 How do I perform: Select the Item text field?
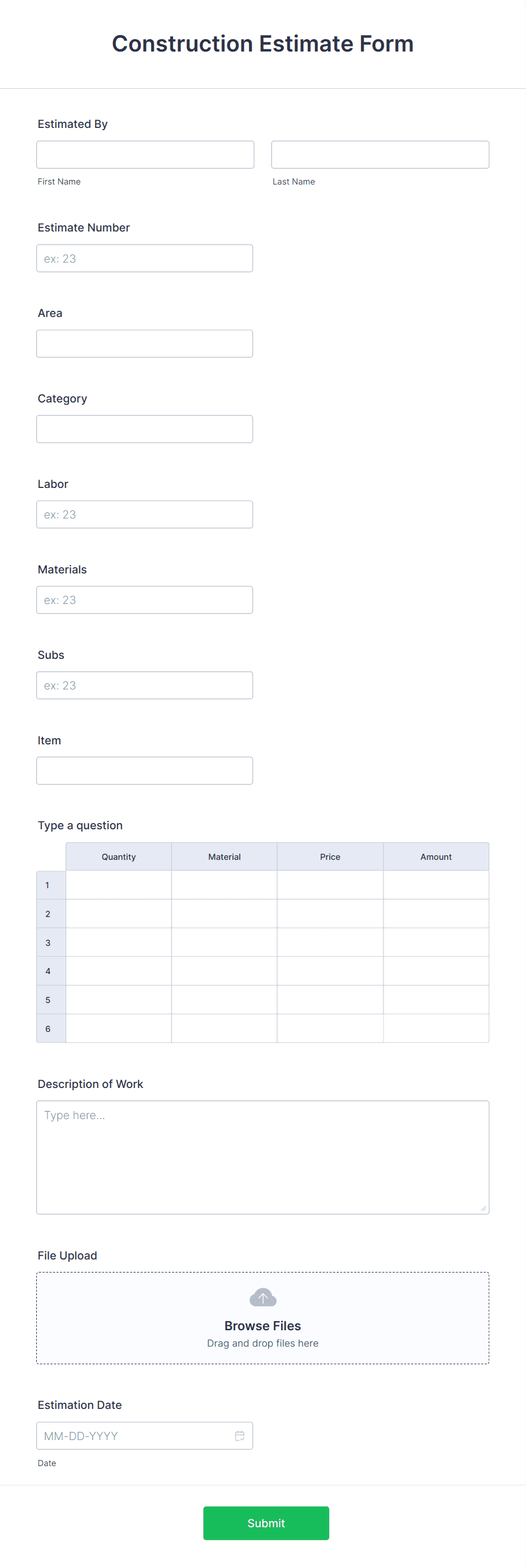[x=145, y=770]
